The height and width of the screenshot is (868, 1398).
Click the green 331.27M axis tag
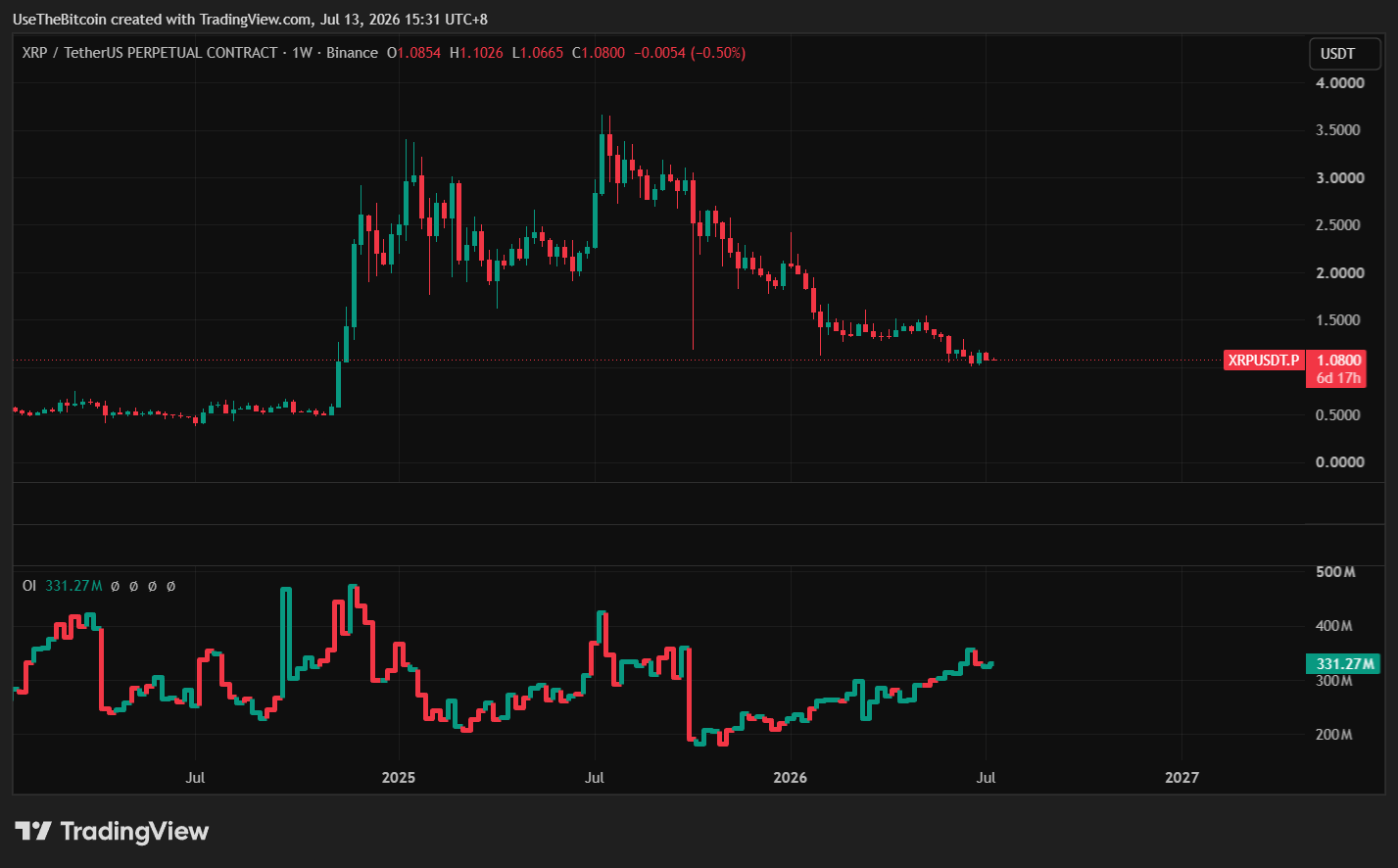tap(1344, 664)
